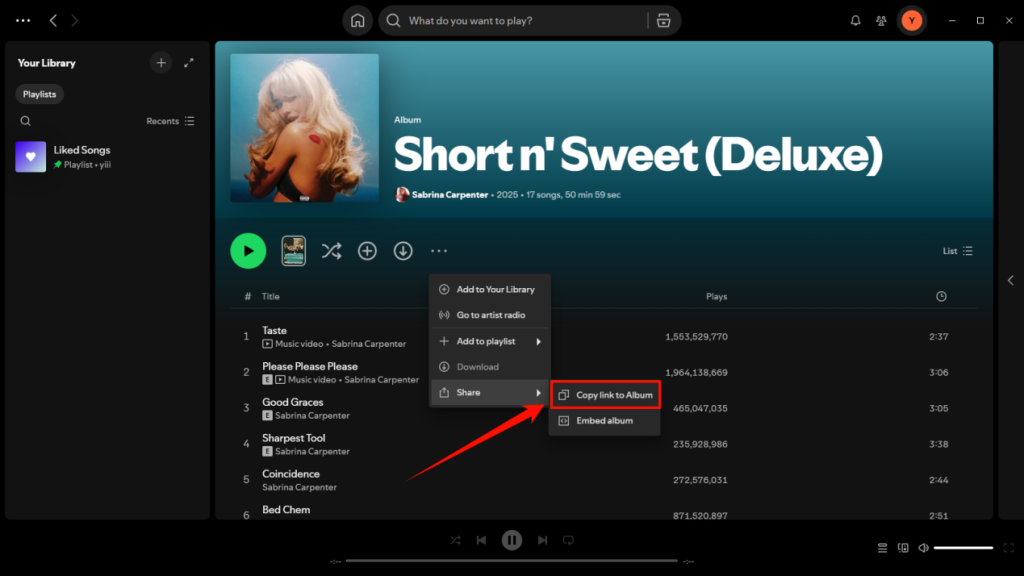Play the track Taste
Image resolution: width=1024 pixels, height=576 pixels.
click(x=274, y=330)
